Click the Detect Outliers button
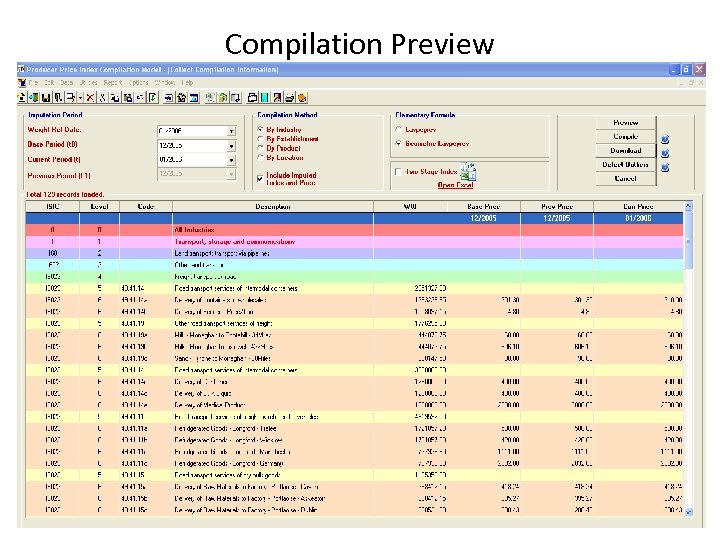This screenshot has height=540, width=720. pos(625,164)
